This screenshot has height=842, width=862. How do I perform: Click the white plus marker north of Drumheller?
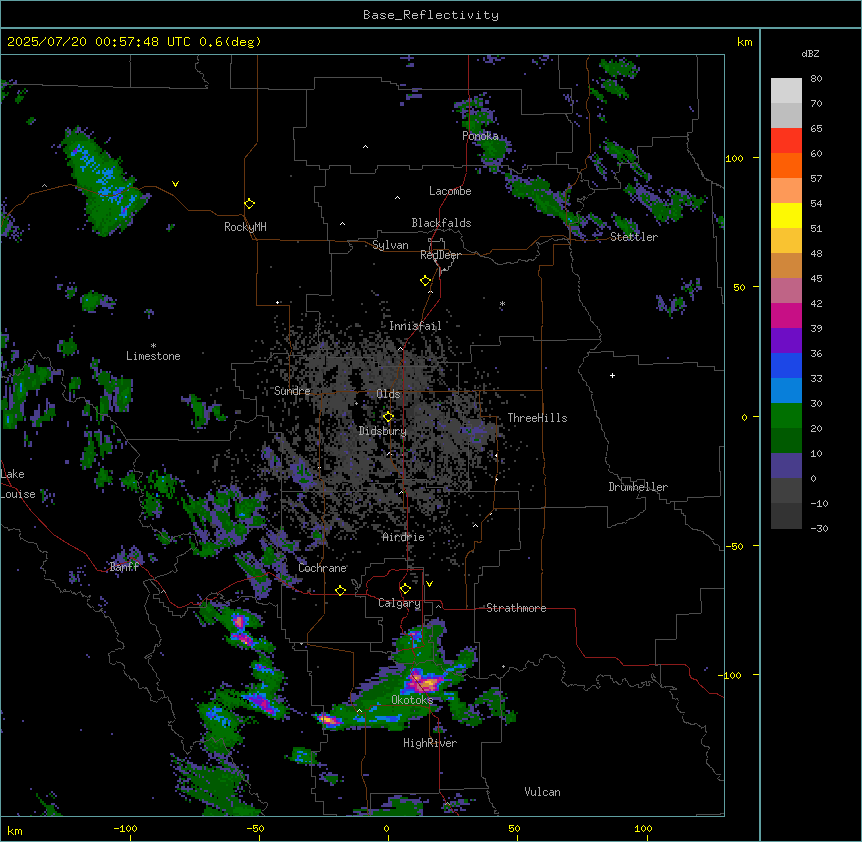[x=612, y=375]
